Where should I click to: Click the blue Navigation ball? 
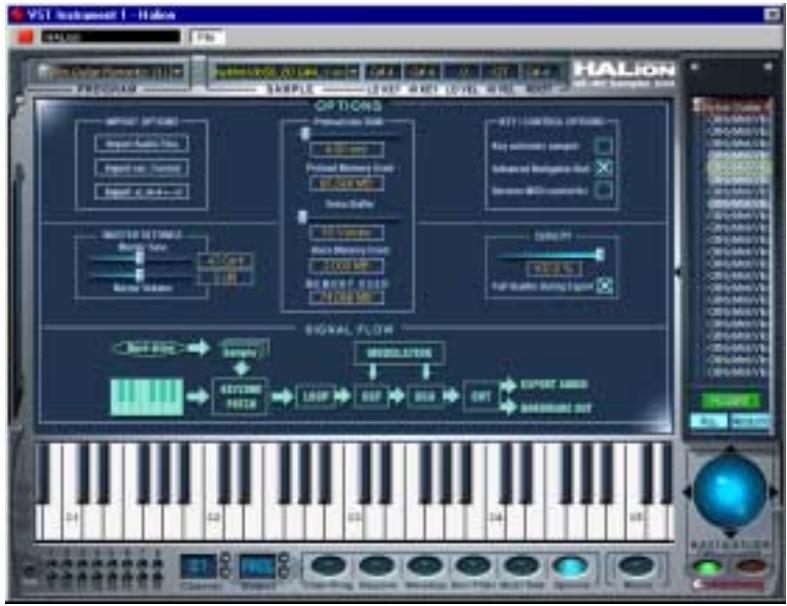coord(730,492)
